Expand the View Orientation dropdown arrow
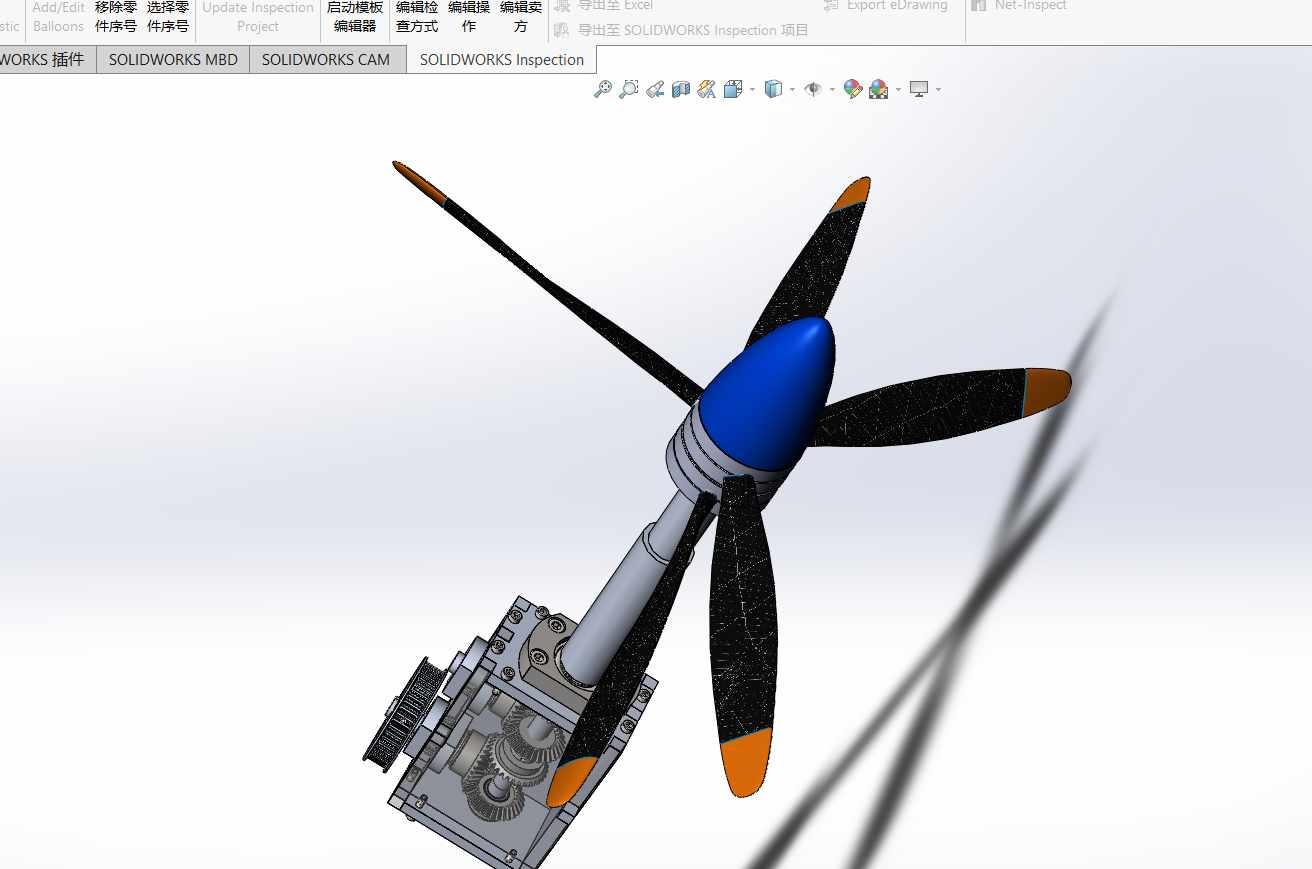This screenshot has height=869, width=1312. coord(752,89)
